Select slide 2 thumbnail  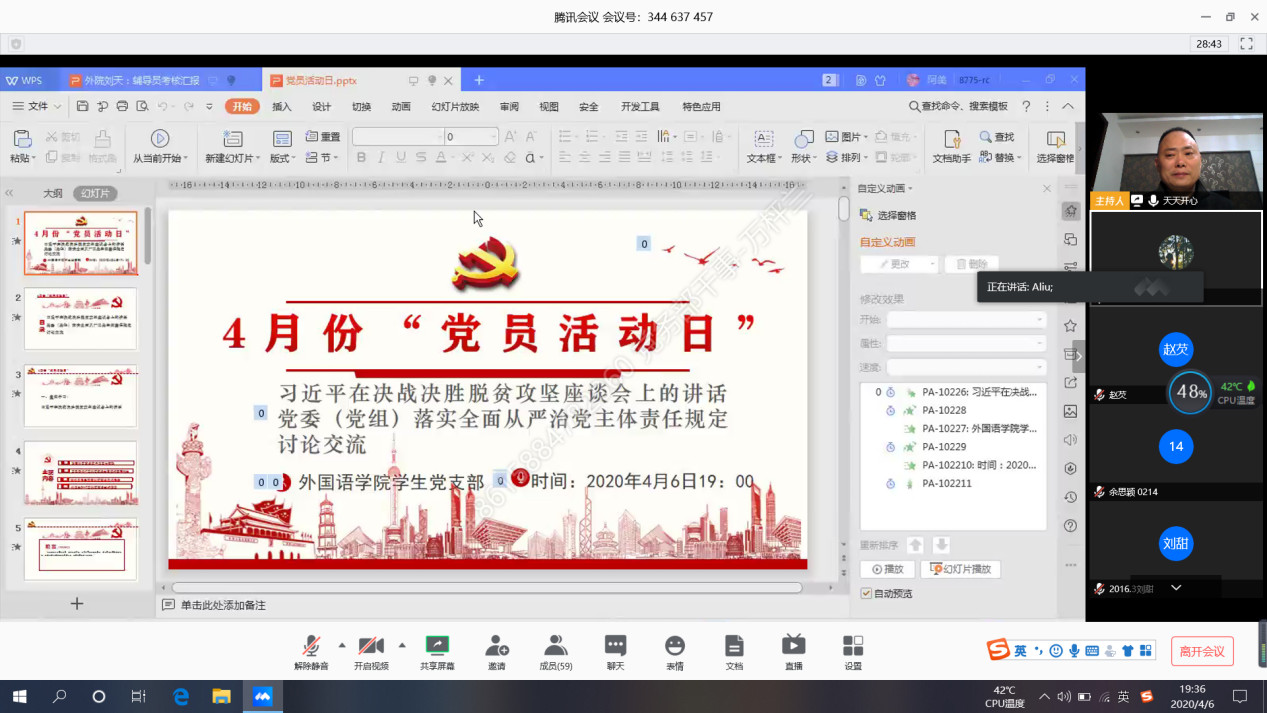click(80, 319)
